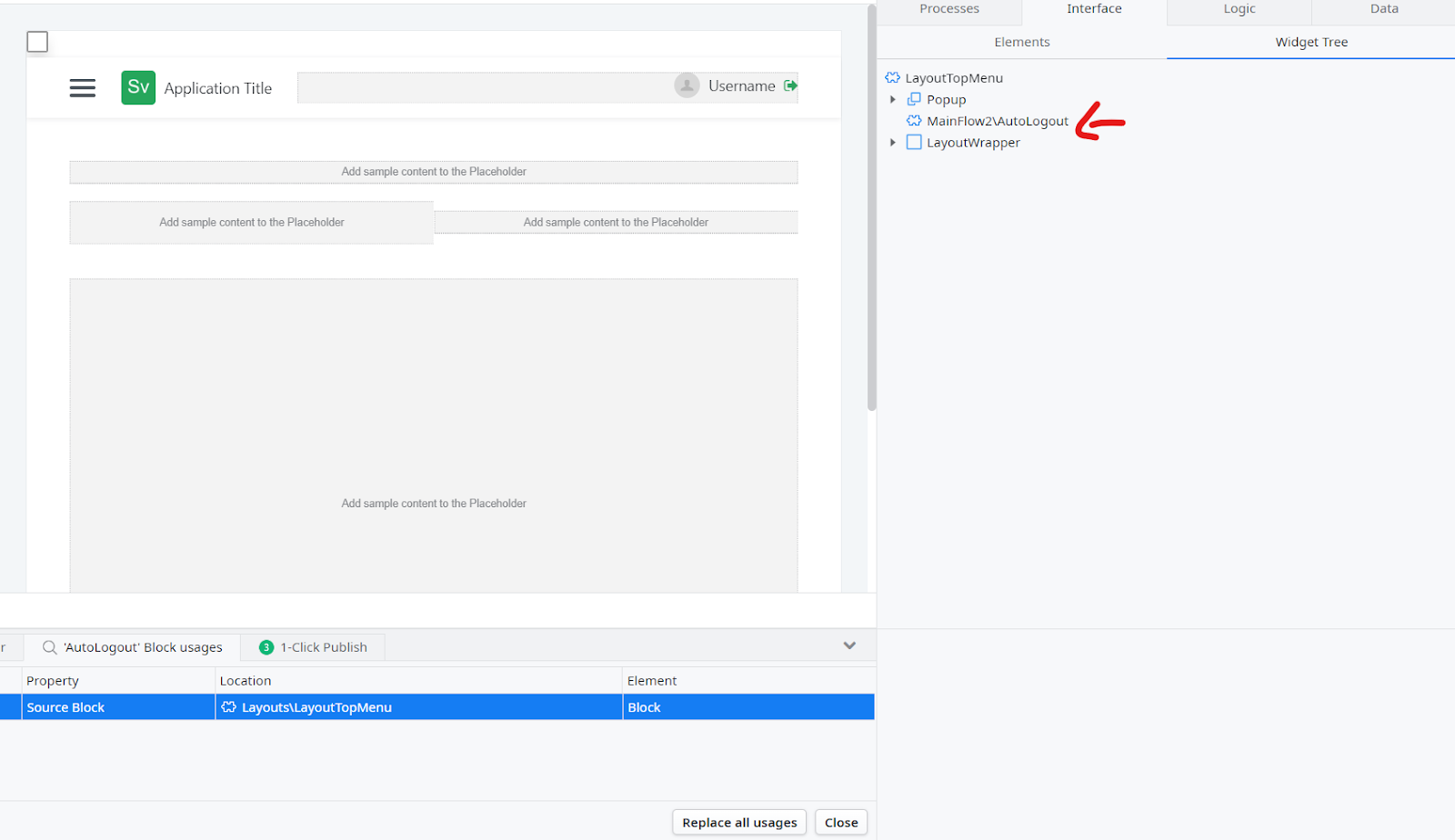Click the green 1-Click Publish status badge
1455x840 pixels.
(266, 647)
